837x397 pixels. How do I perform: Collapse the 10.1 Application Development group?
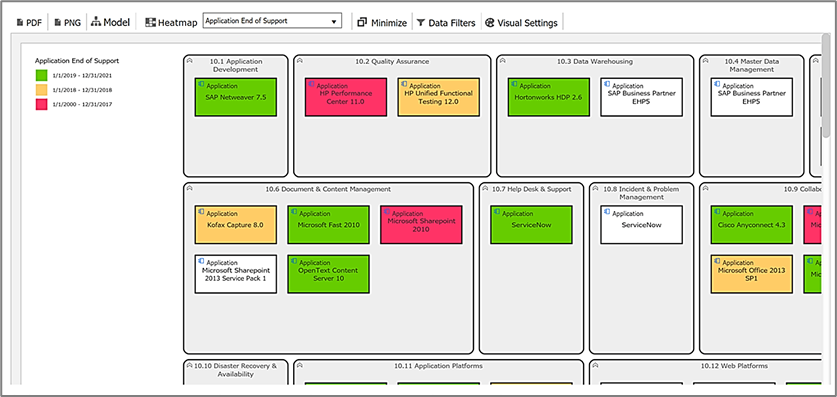pos(189,61)
